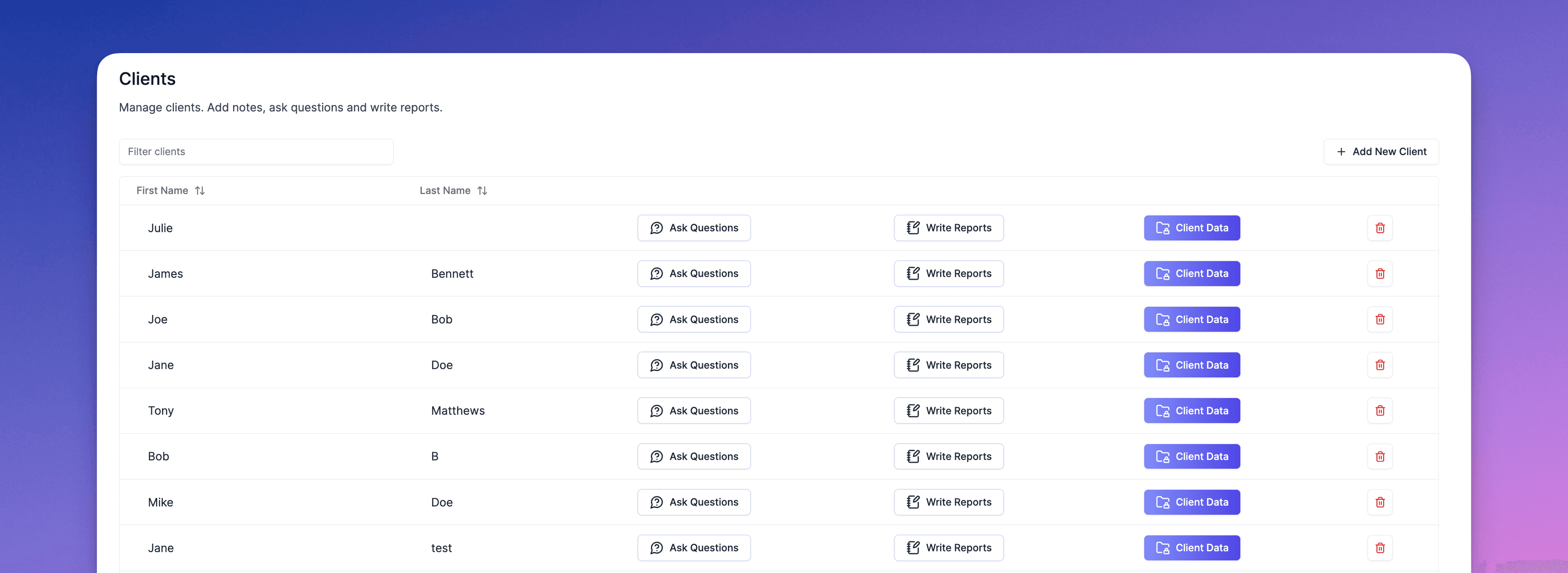This screenshot has height=573, width=1568.
Task: Click into the Filter clients field
Action: click(256, 151)
